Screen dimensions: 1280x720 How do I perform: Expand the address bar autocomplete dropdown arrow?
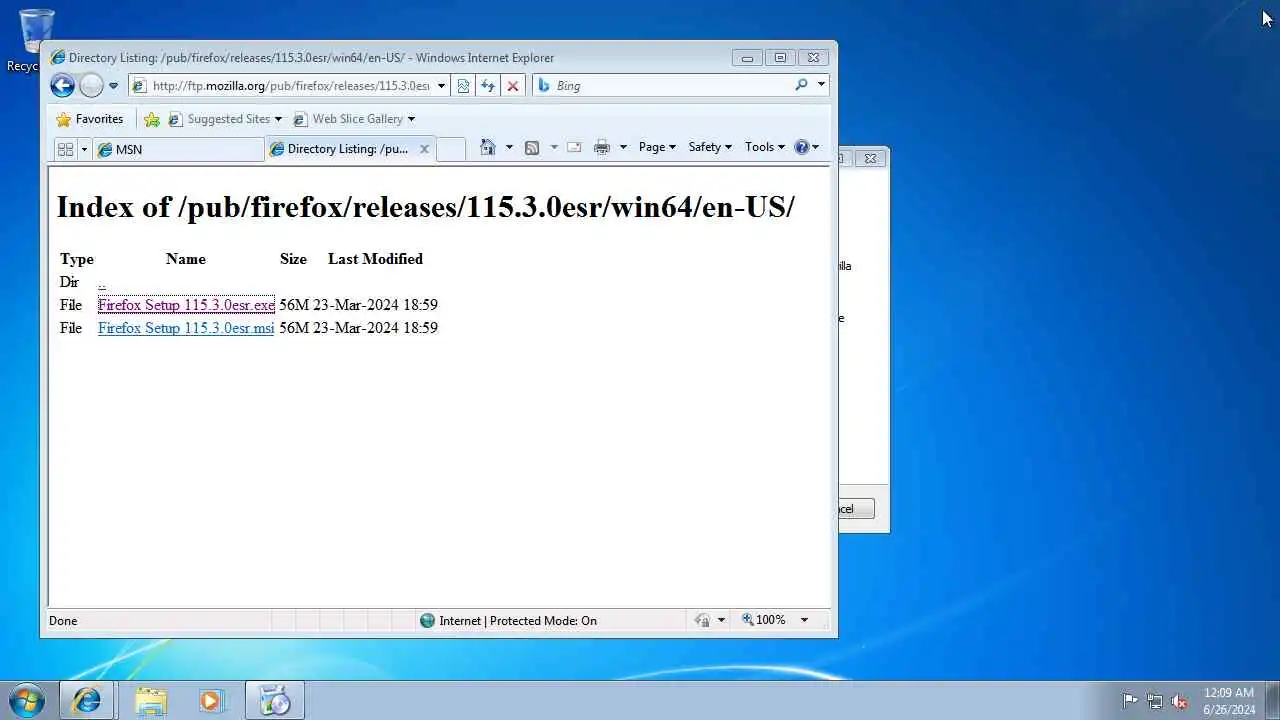(x=441, y=86)
